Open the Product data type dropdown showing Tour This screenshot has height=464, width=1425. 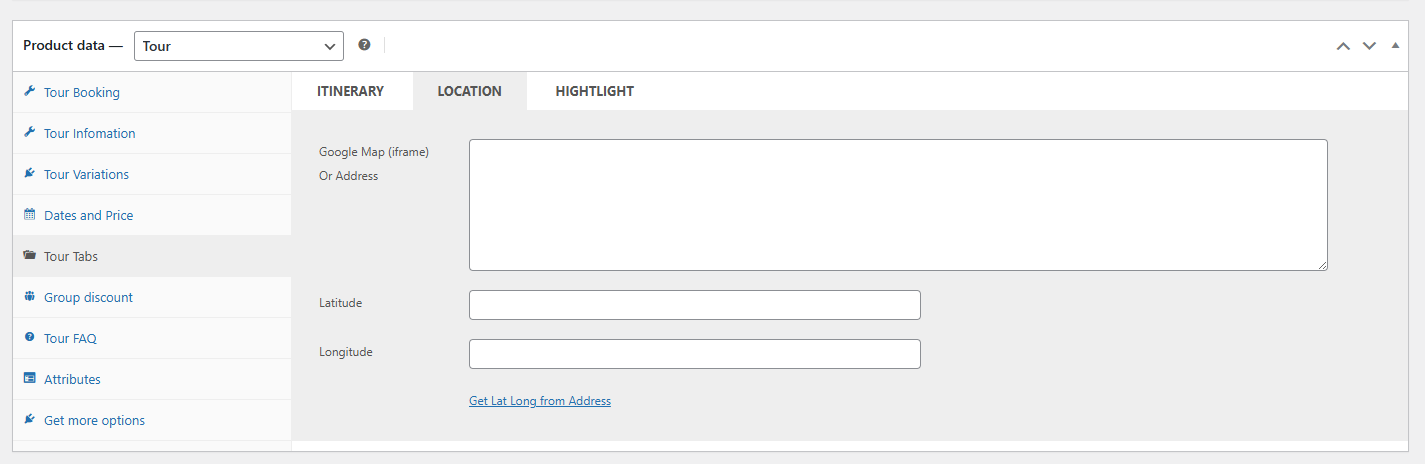click(239, 46)
